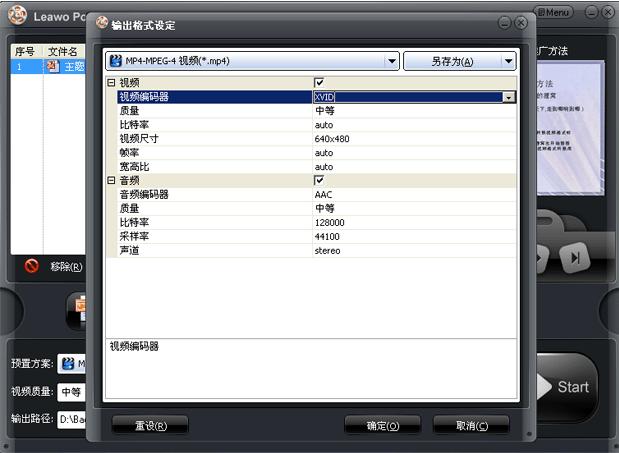
Task: Collapse the 视频 settings group
Action: point(111,83)
